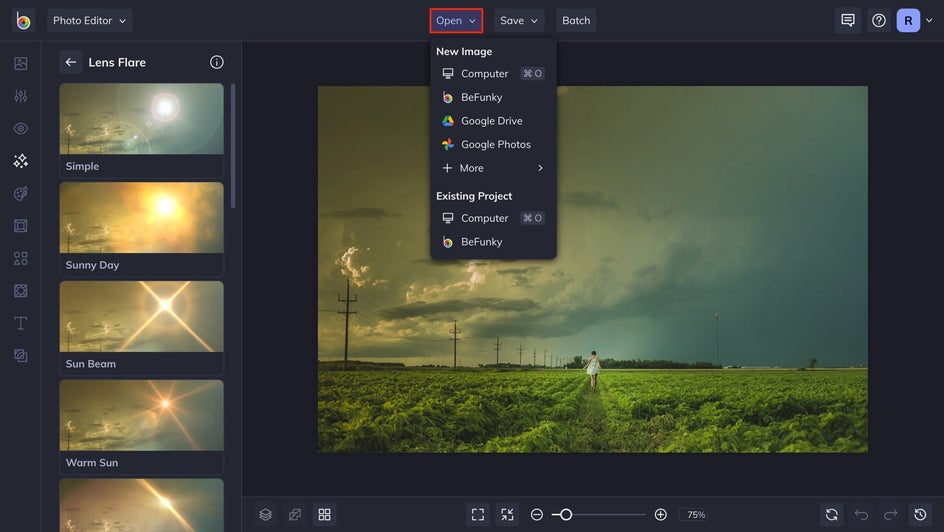This screenshot has width=944, height=532.
Task: Choose Google Drive under New Image
Action: point(493,121)
